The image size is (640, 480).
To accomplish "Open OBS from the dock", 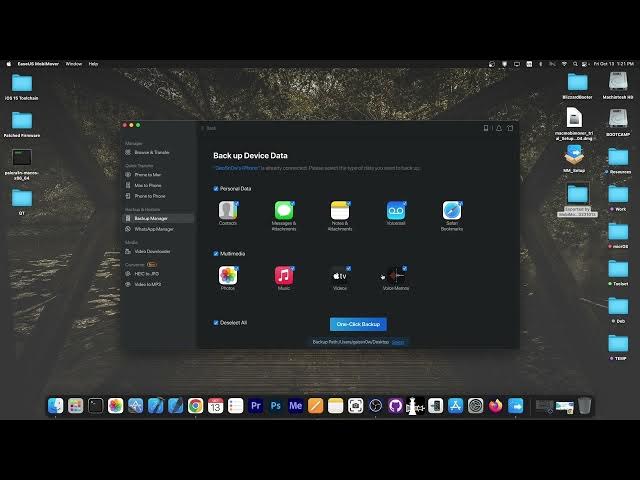I will [376, 406].
